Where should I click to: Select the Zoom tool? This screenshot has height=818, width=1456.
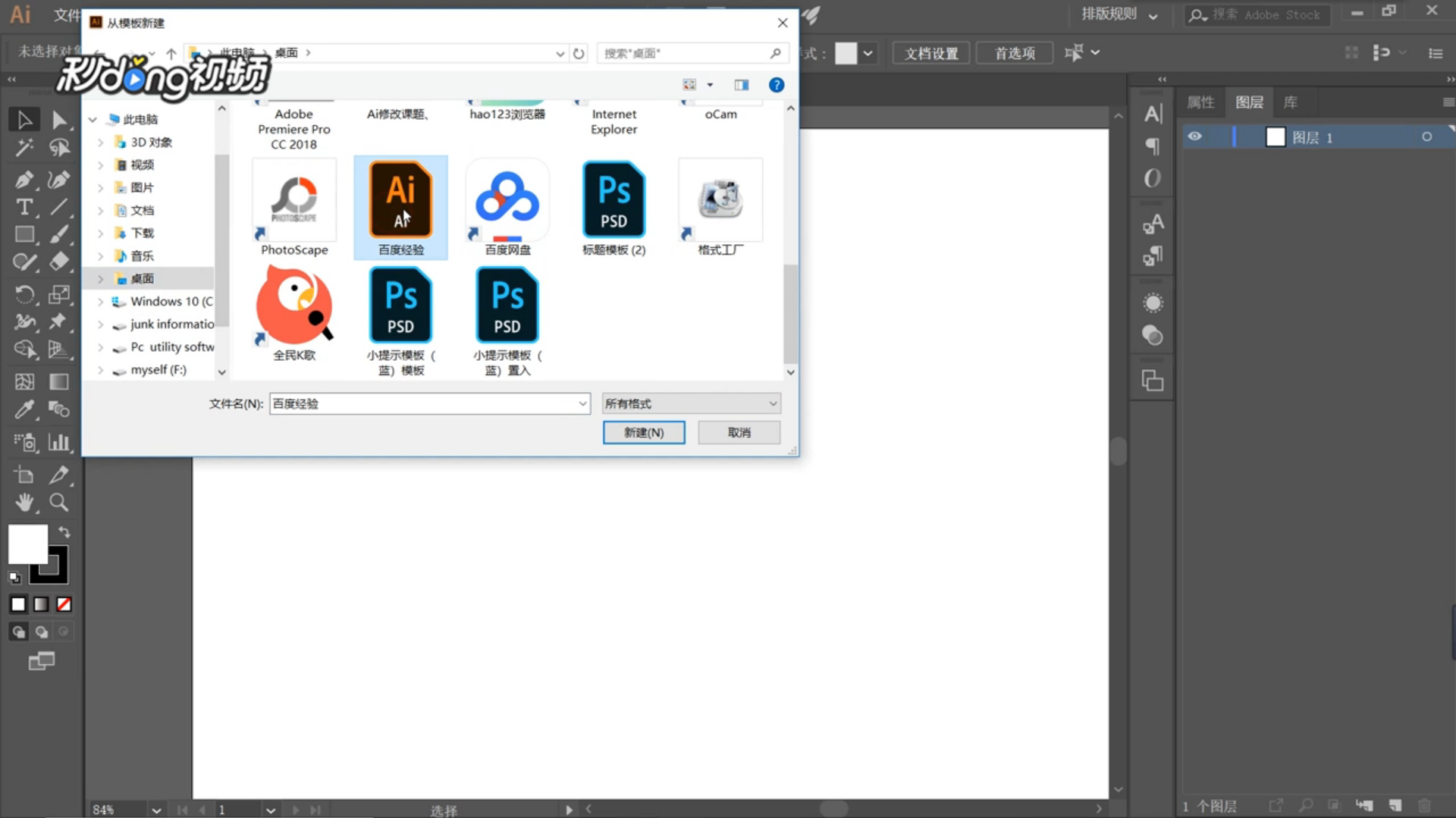[x=59, y=503]
